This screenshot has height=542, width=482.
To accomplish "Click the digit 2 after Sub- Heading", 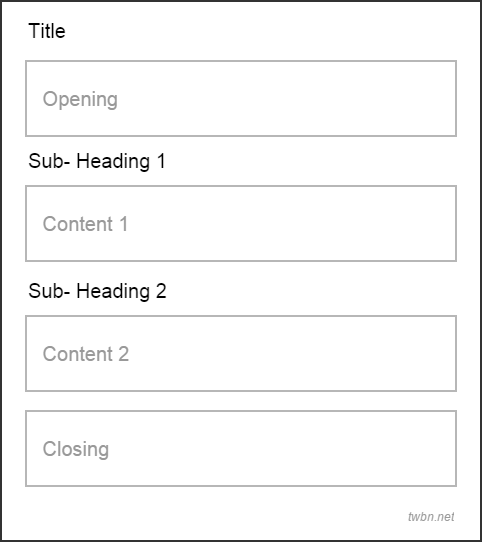I will pyautogui.click(x=161, y=291).
